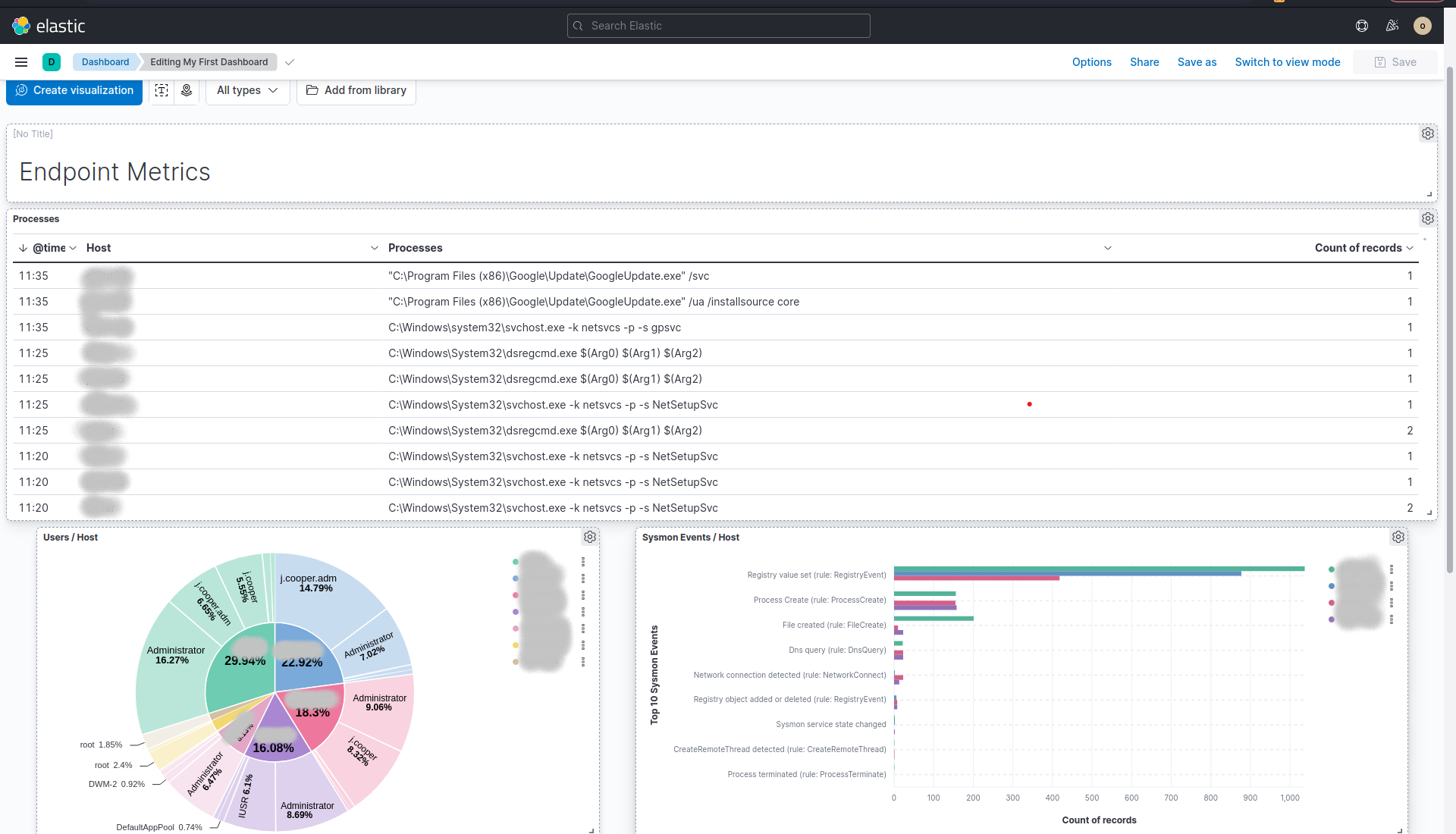Open panel options gear for Processes panel
This screenshot has width=1456, height=834.
click(x=1428, y=218)
